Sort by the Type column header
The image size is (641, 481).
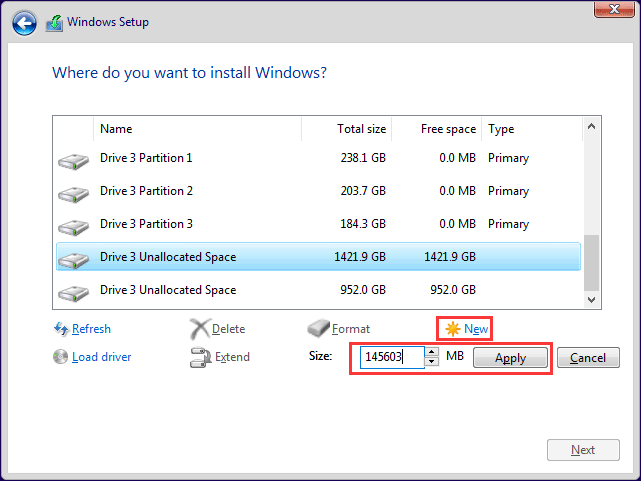532,129
